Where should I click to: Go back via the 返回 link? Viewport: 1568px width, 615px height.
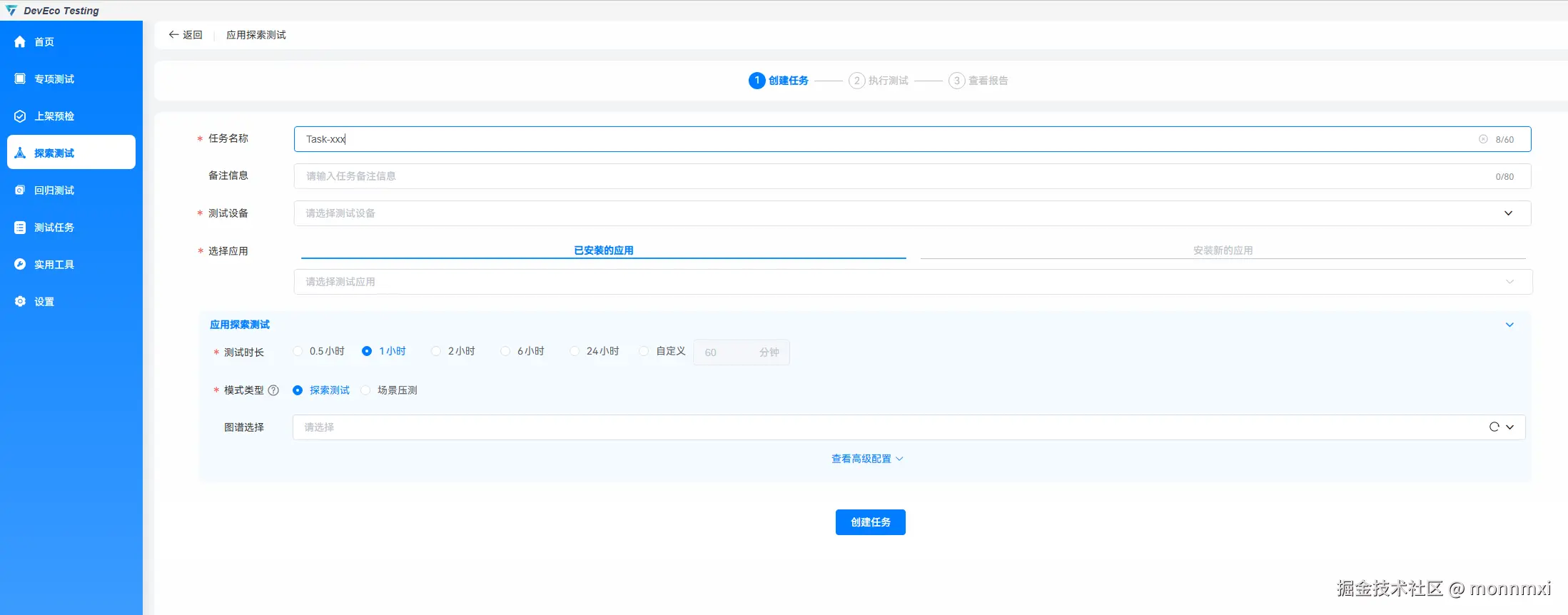coord(186,35)
